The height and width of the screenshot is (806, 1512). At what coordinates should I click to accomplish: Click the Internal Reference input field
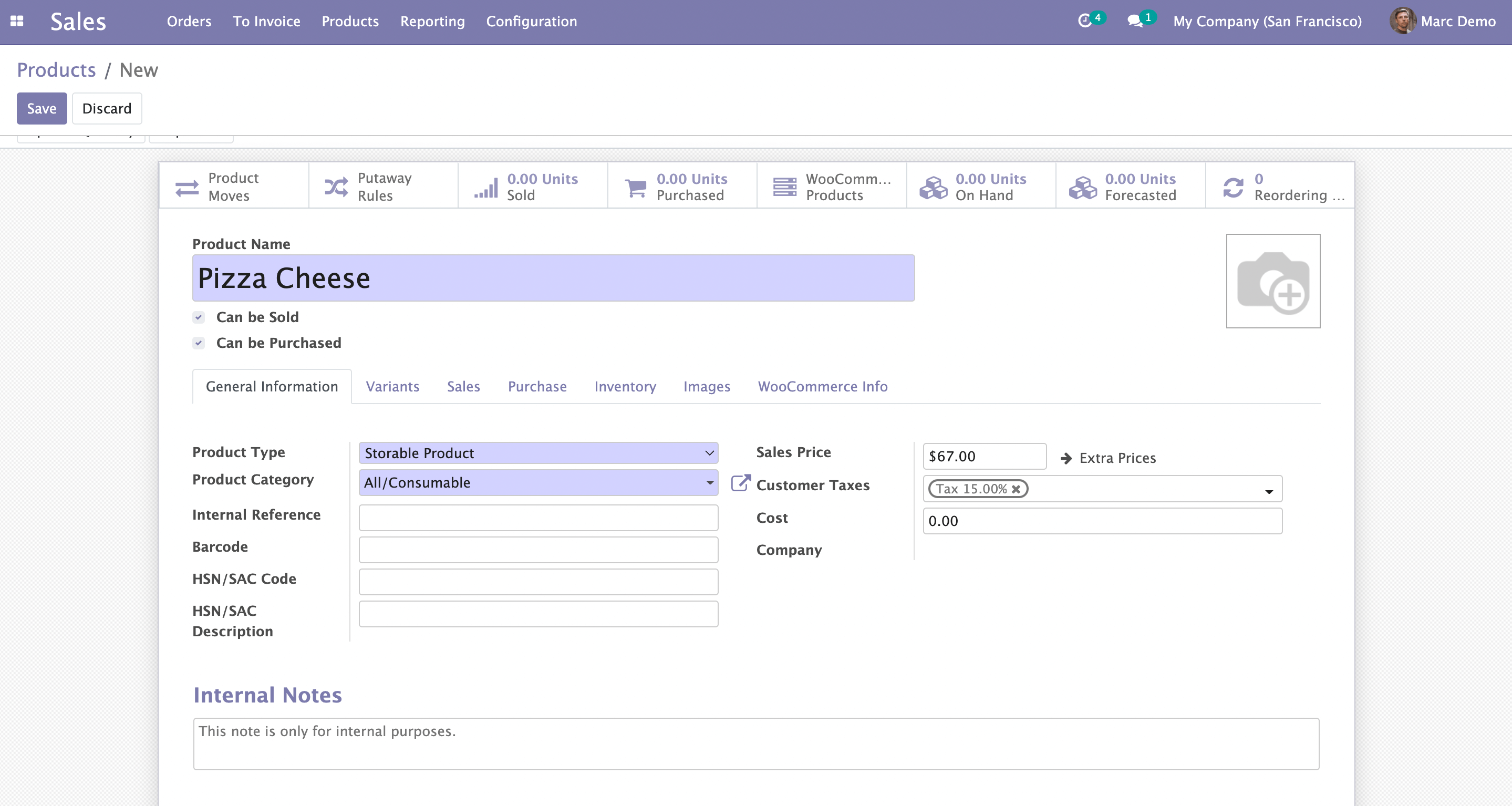(537, 518)
